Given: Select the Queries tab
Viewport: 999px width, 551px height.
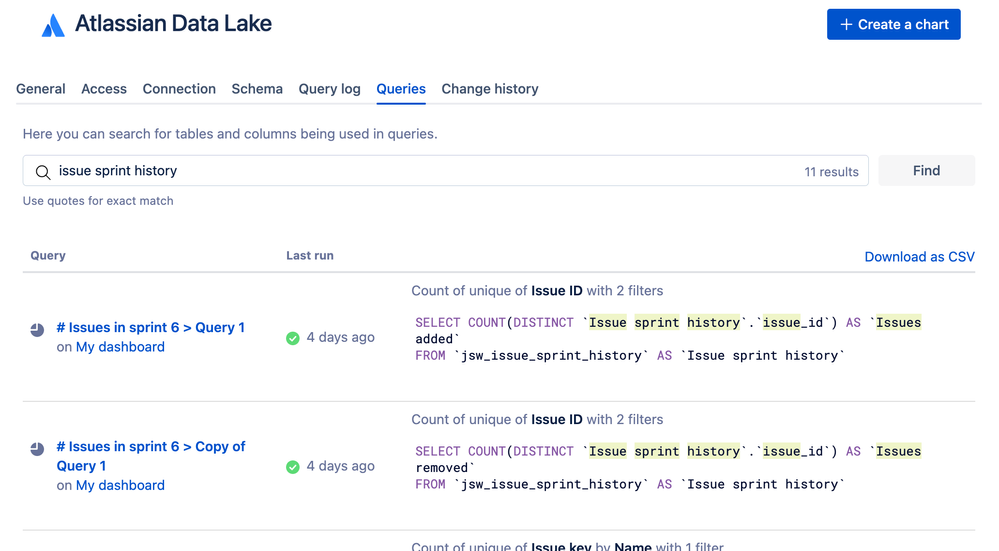Looking at the screenshot, I should click(x=401, y=89).
